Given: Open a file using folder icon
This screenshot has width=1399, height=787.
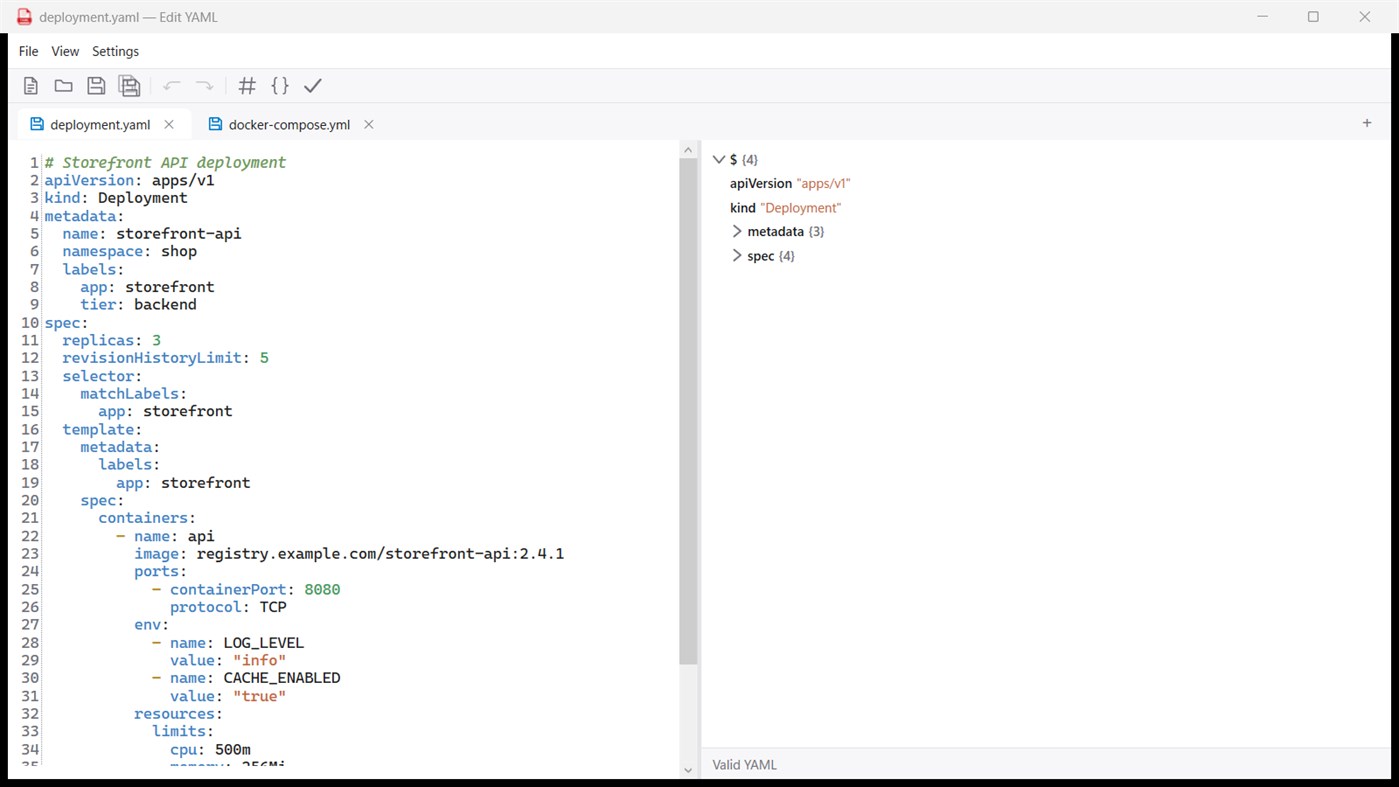Looking at the screenshot, I should tap(63, 86).
